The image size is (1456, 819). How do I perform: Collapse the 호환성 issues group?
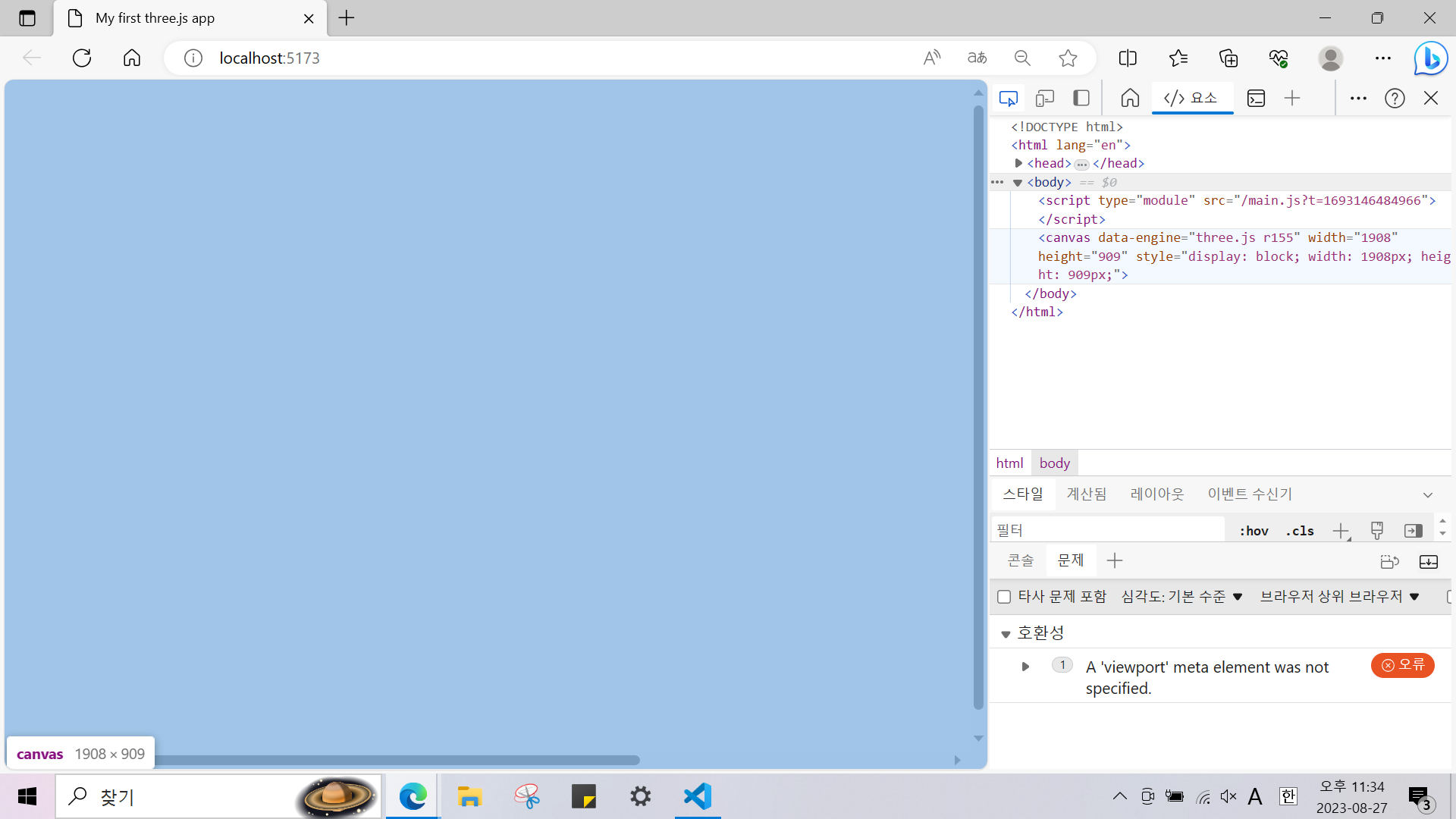[x=1006, y=634]
